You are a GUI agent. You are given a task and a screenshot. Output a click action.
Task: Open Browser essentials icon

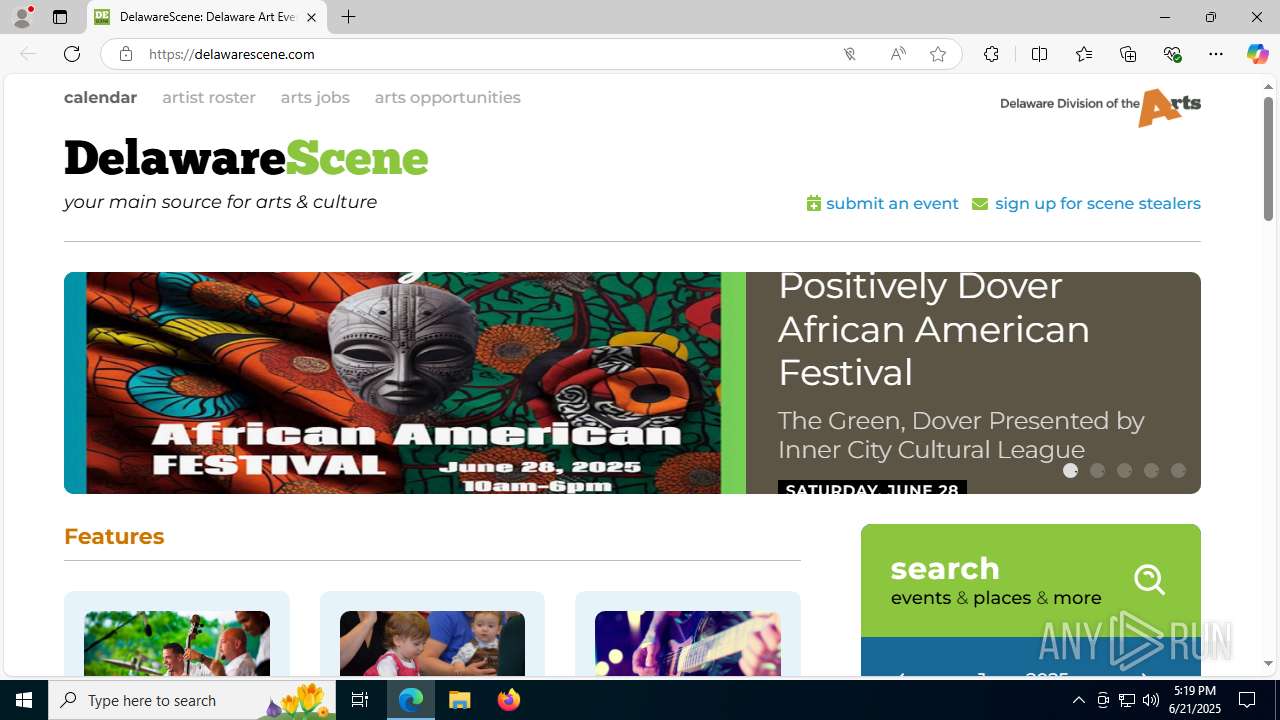(x=1172, y=54)
